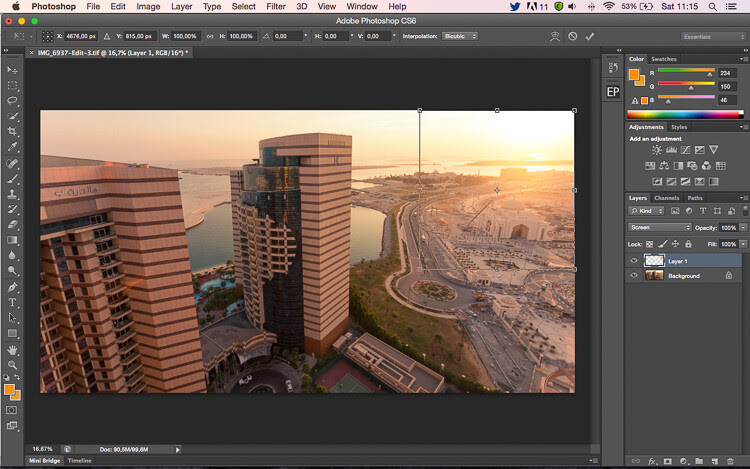
Task: Switch to the Swatches tab
Action: 664,59
